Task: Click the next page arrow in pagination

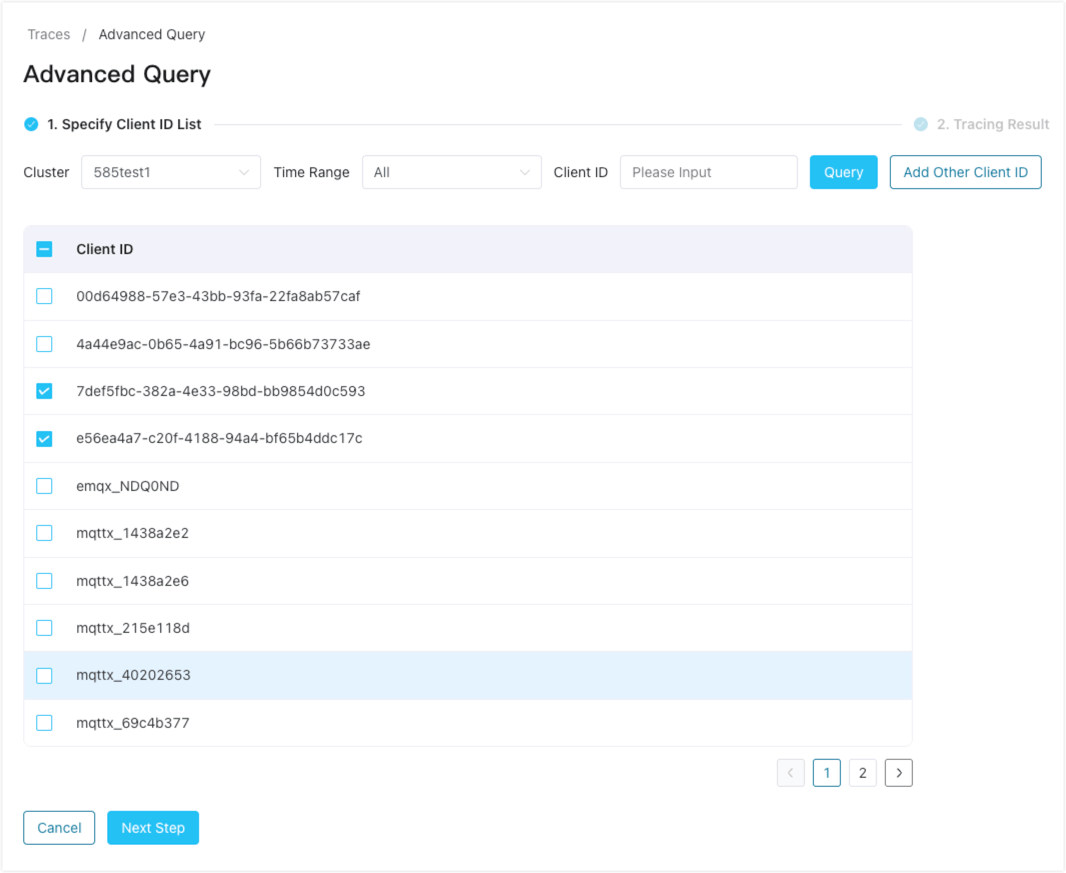Action: [x=898, y=772]
